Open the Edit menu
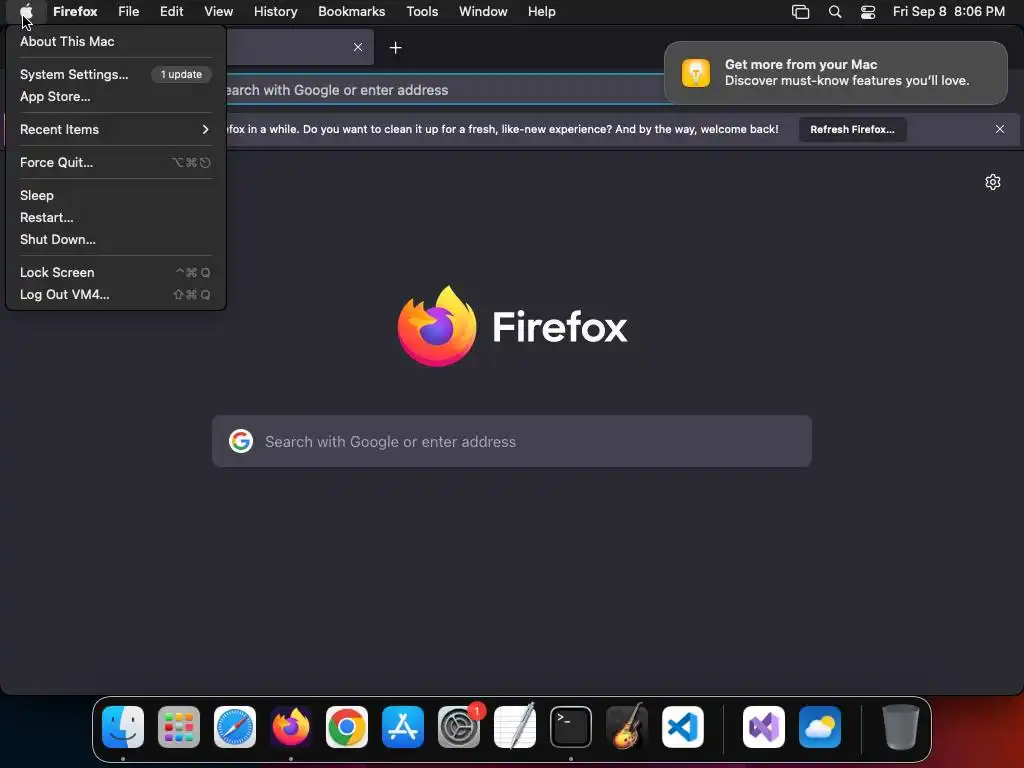Image resolution: width=1024 pixels, height=768 pixels. pos(172,12)
